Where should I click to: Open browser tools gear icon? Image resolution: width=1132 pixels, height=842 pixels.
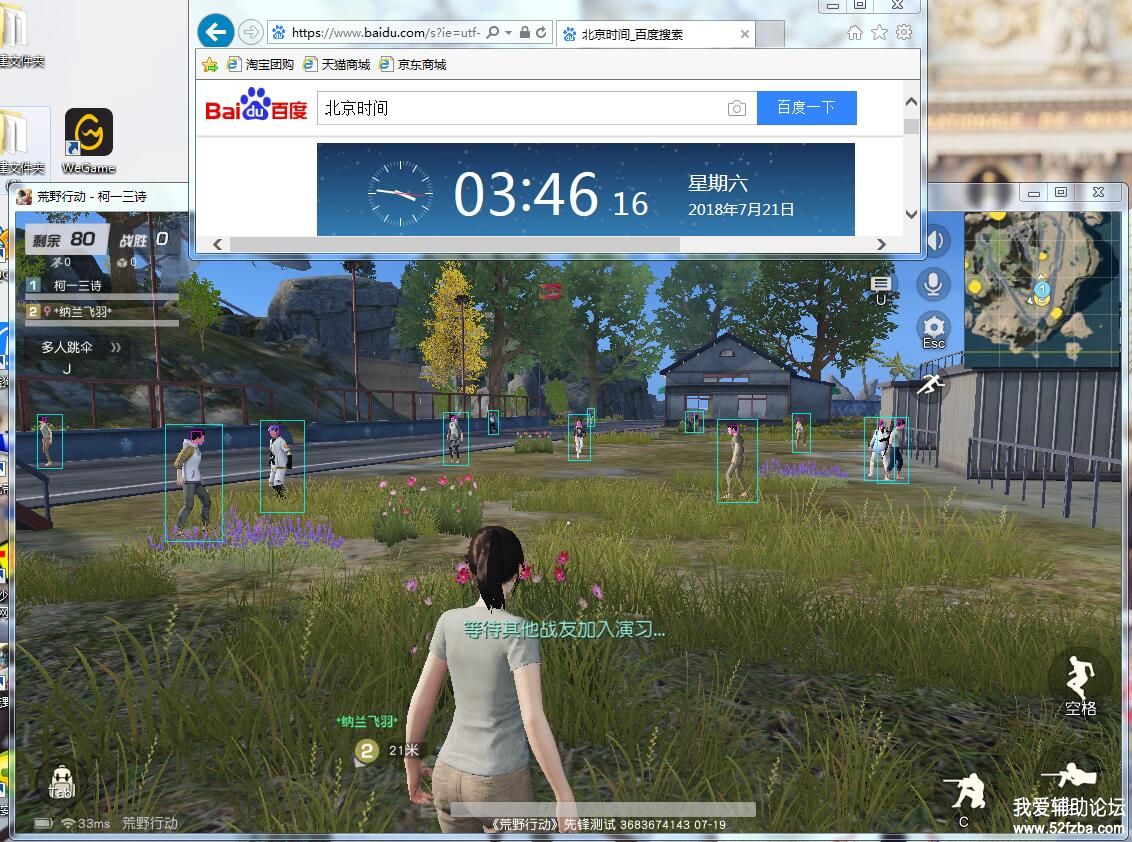tap(904, 32)
